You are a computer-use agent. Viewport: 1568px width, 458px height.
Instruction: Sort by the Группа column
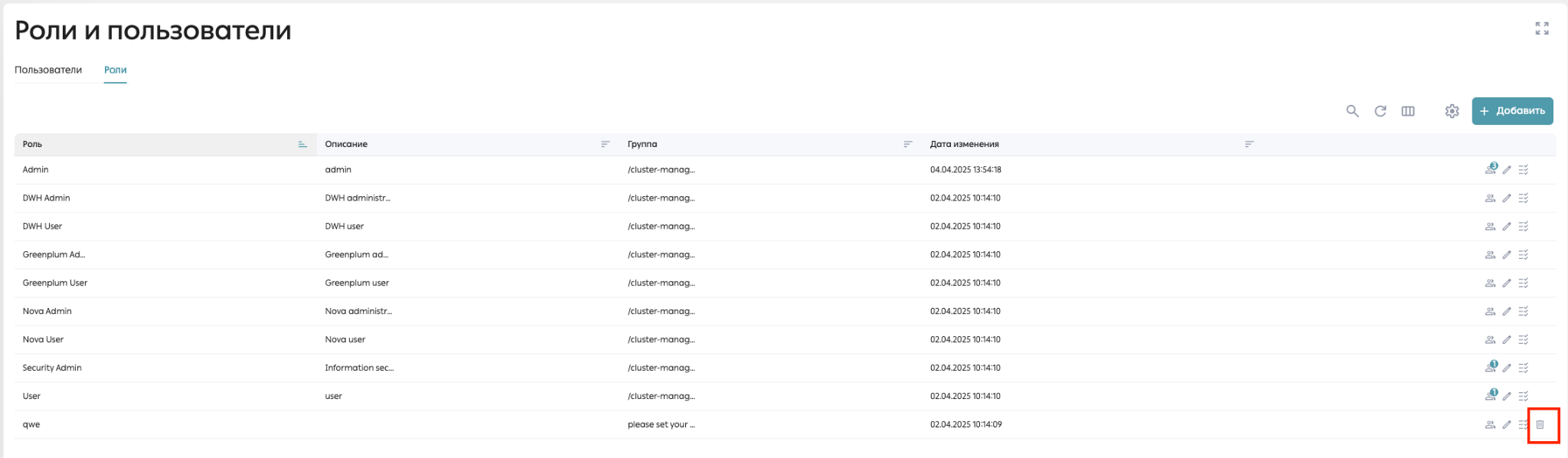click(907, 144)
